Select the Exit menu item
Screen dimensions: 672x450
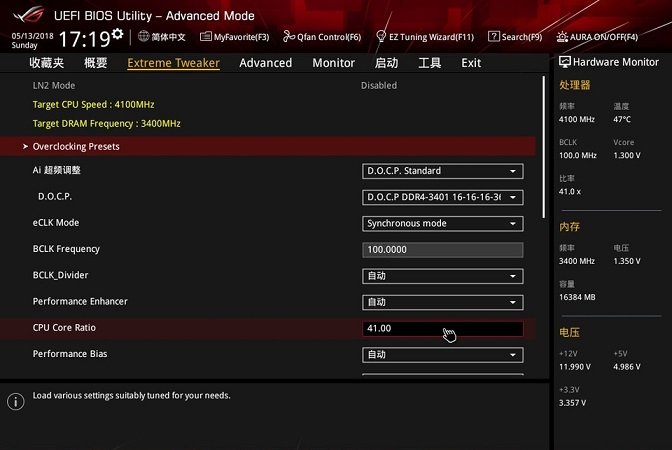click(471, 63)
